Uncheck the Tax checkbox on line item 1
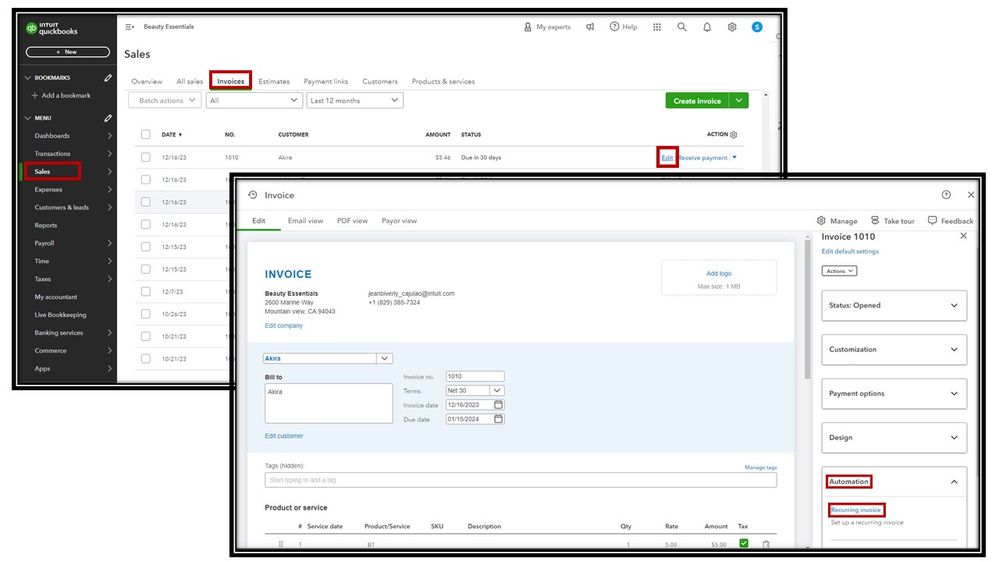The width and height of the screenshot is (999, 562). (744, 543)
